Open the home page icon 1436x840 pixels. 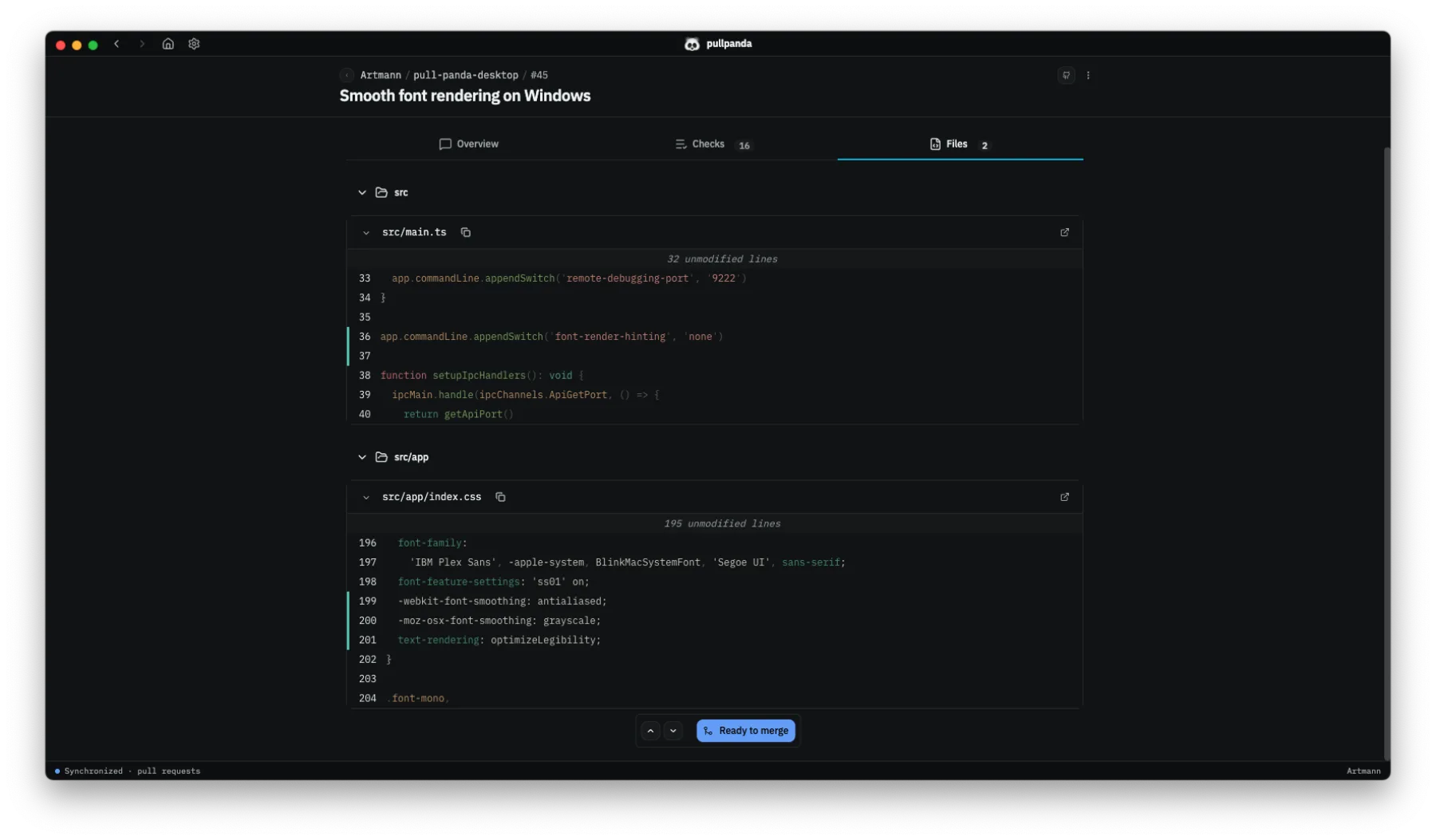pyautogui.click(x=168, y=44)
